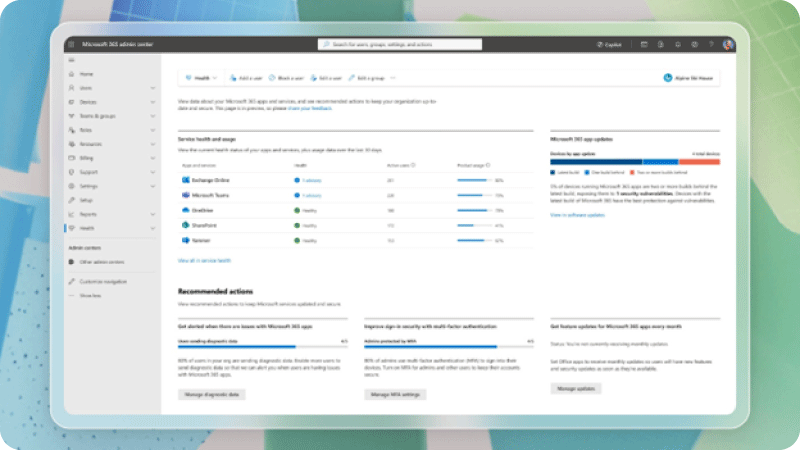Screen dimensions: 800x450
Task: Expand the Devices chevron in sidebar
Action: (153, 102)
